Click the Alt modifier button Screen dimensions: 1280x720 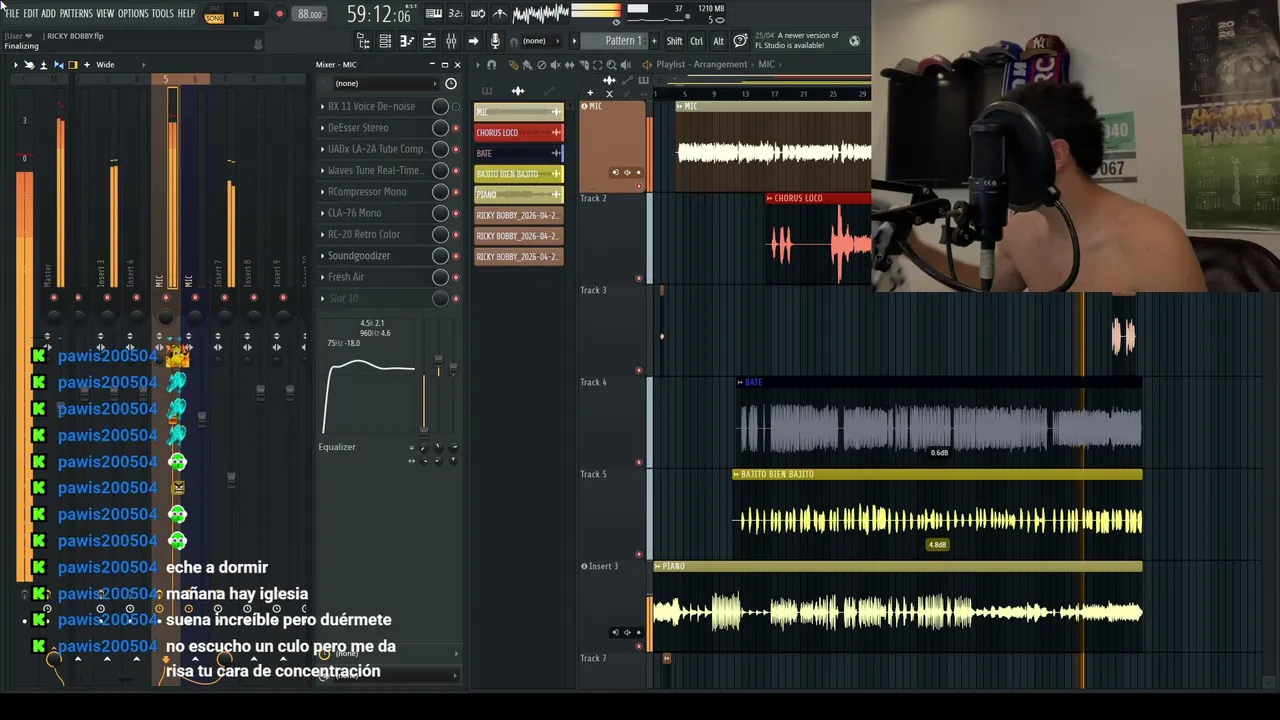coord(718,41)
